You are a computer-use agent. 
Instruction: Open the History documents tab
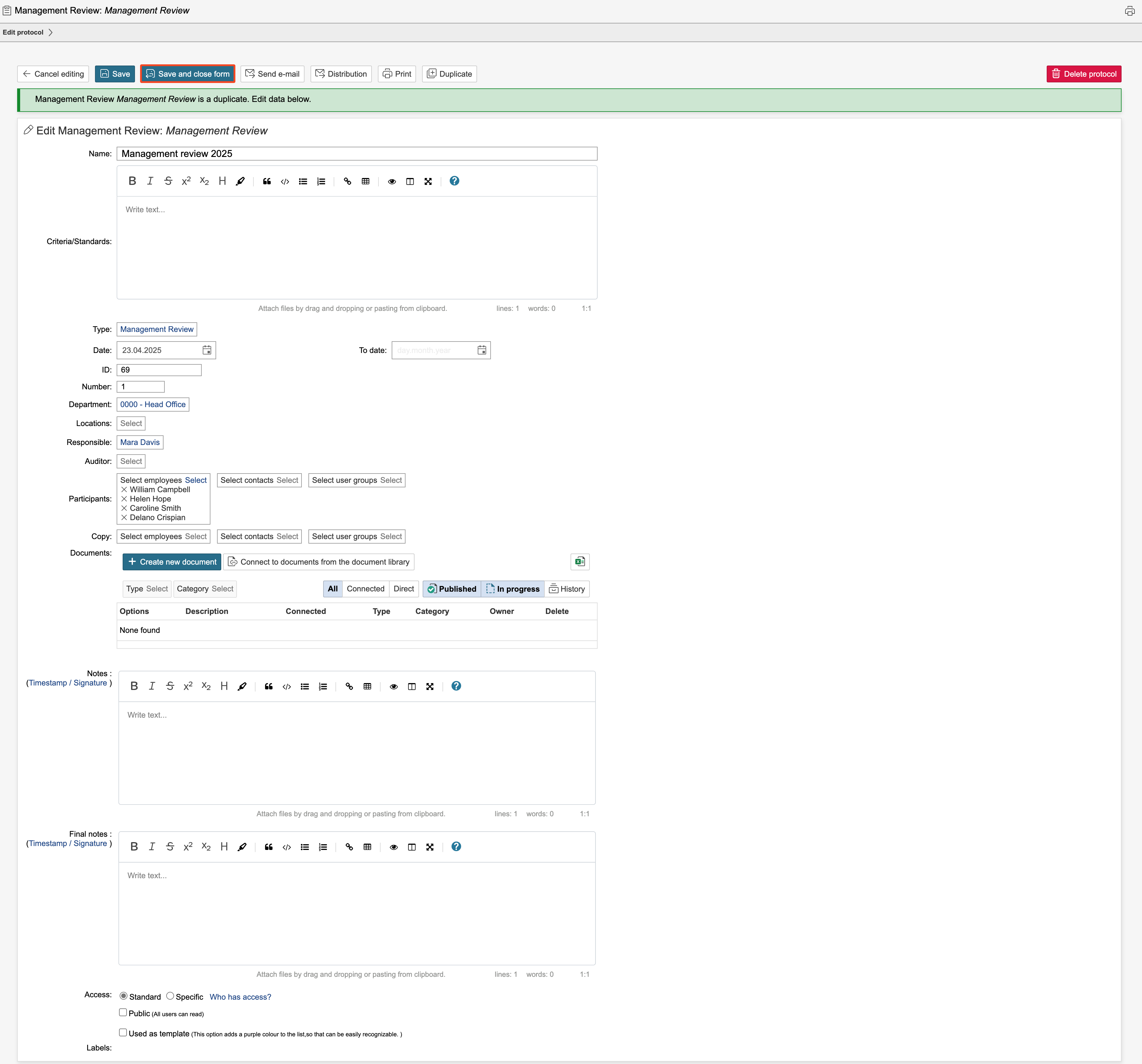tap(566, 589)
